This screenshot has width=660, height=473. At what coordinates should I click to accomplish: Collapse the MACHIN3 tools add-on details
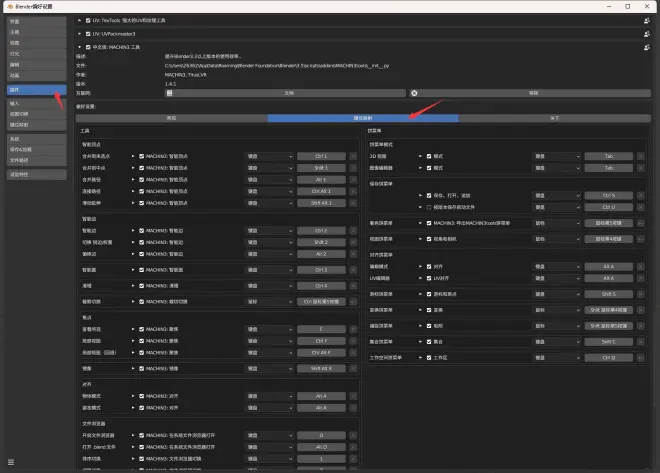79,47
